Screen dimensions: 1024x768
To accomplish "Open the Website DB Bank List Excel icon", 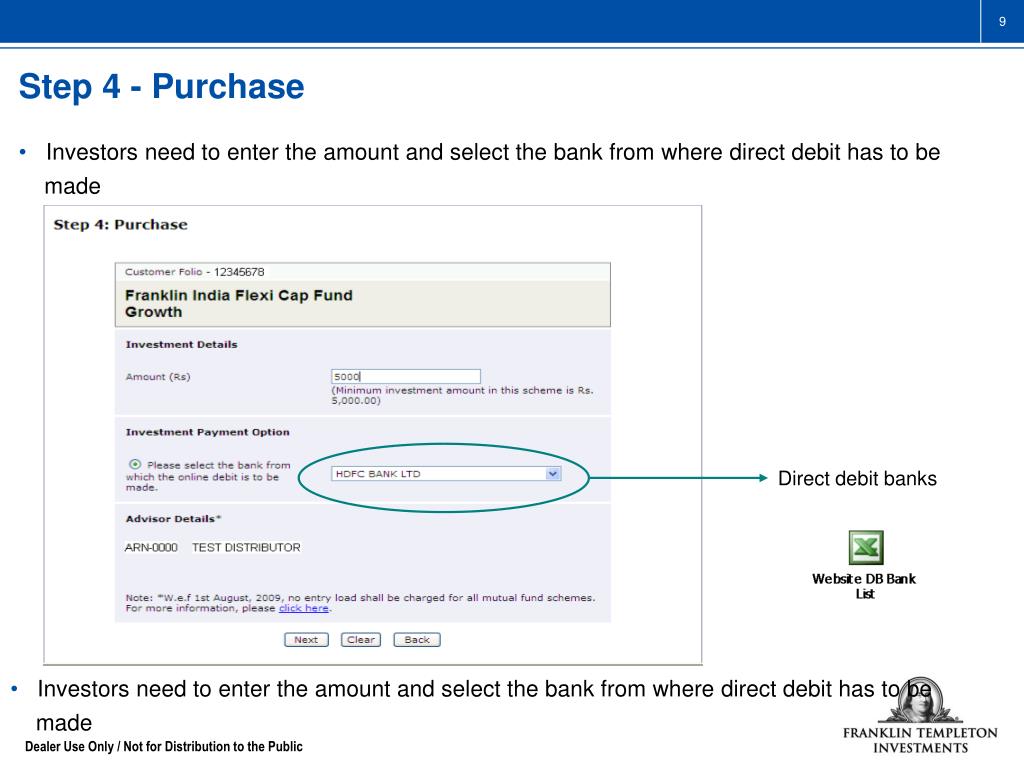I will pos(865,547).
